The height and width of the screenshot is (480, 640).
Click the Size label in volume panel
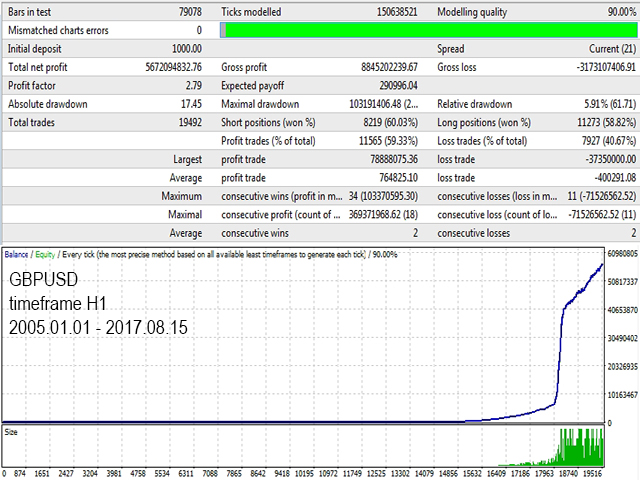pyautogui.click(x=12, y=432)
